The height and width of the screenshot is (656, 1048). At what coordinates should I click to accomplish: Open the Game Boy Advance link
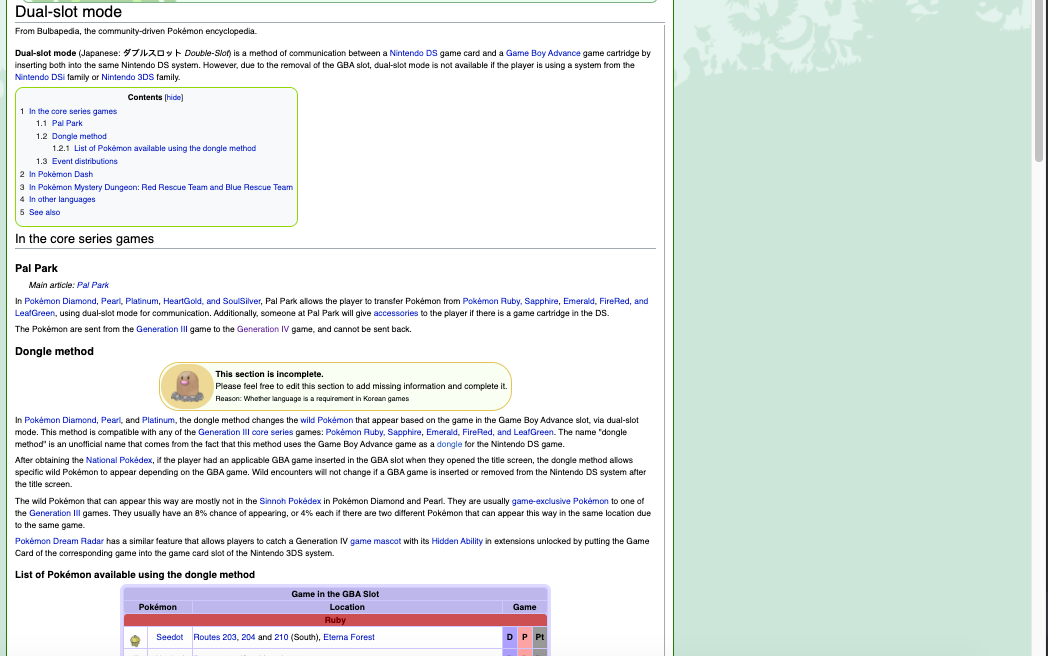tap(543, 53)
